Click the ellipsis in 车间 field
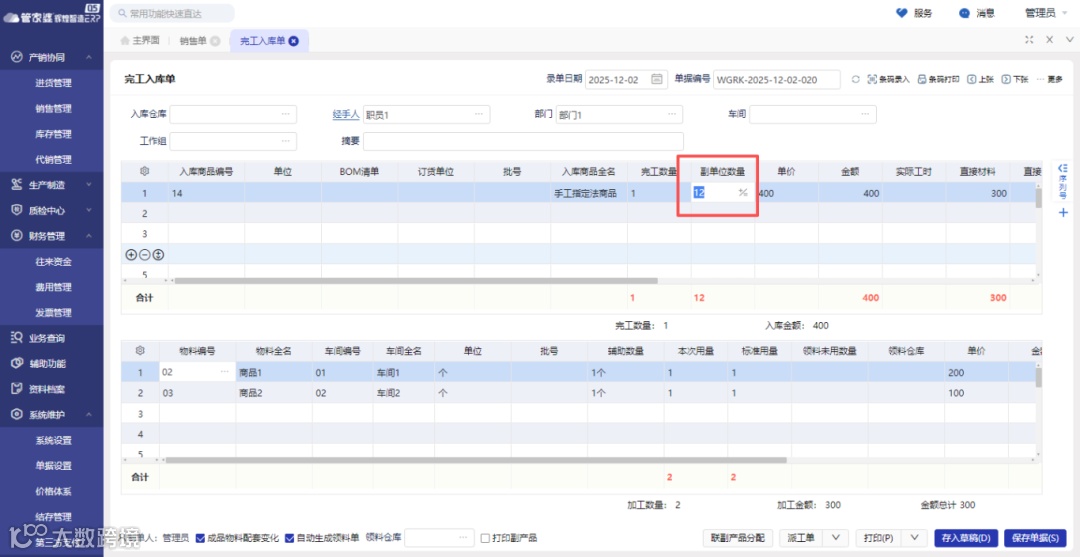Image resolution: width=1080 pixels, height=557 pixels. [x=865, y=114]
